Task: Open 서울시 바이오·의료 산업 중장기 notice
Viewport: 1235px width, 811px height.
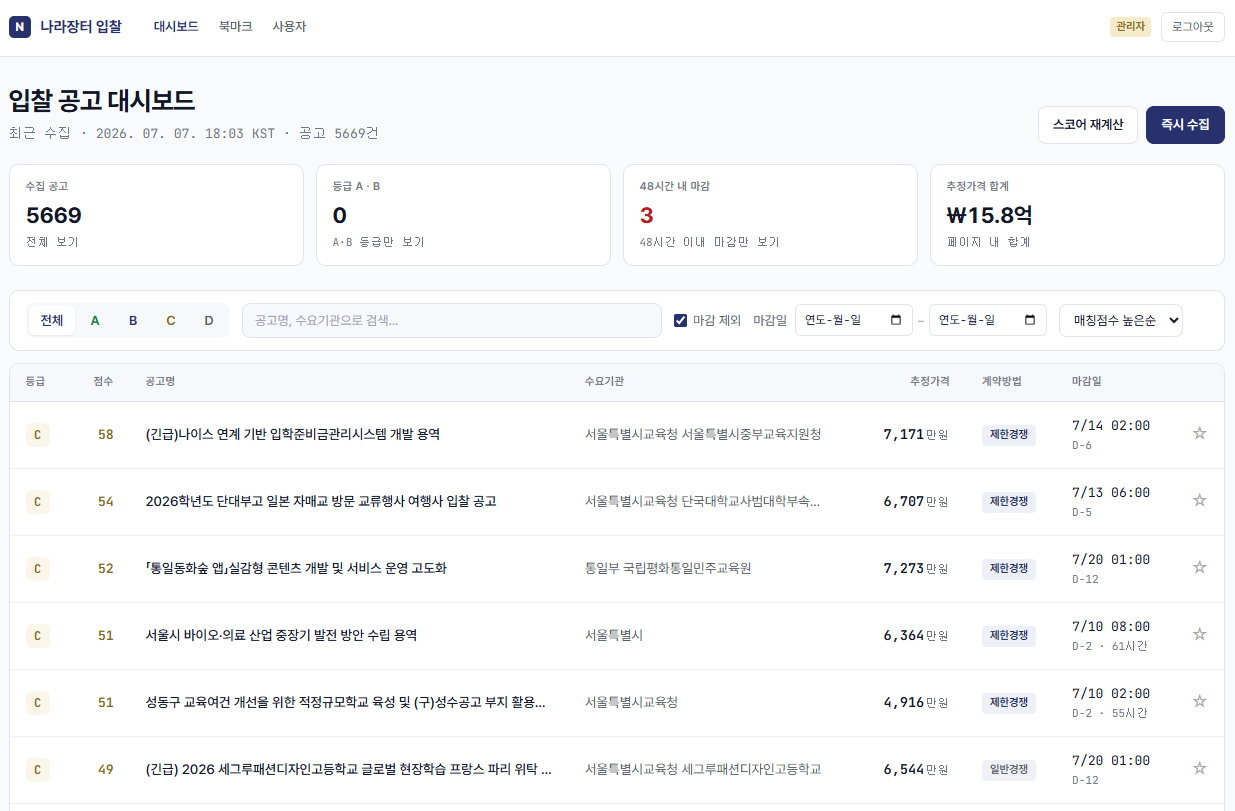Action: (281, 635)
